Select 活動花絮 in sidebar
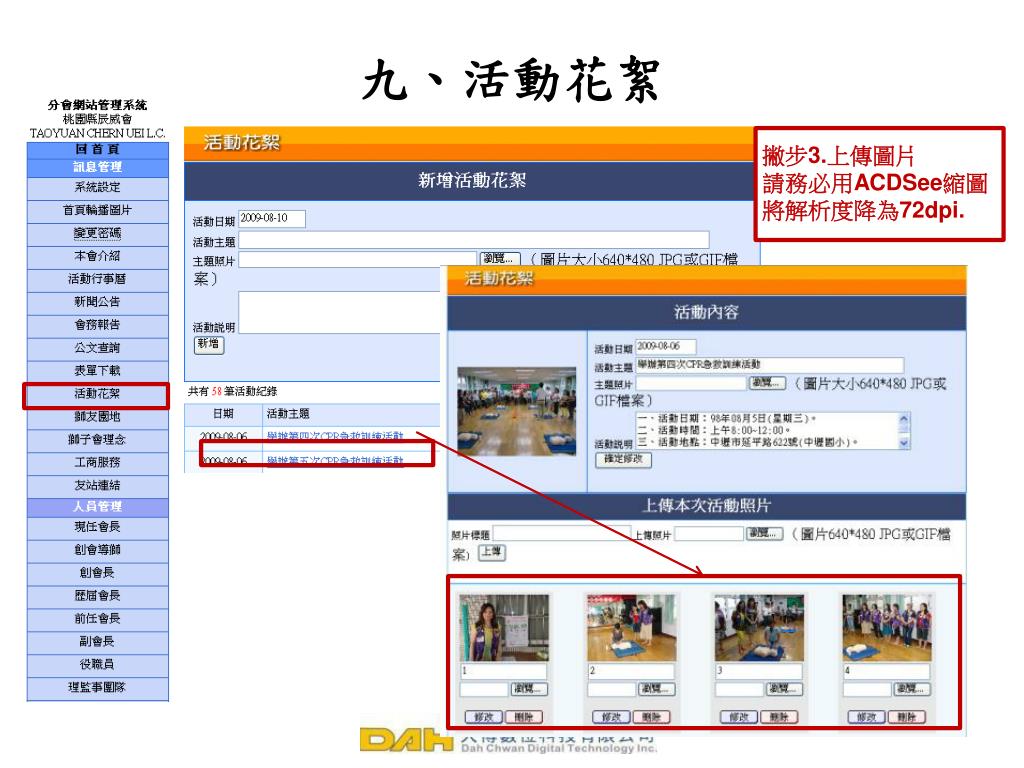 (97, 394)
